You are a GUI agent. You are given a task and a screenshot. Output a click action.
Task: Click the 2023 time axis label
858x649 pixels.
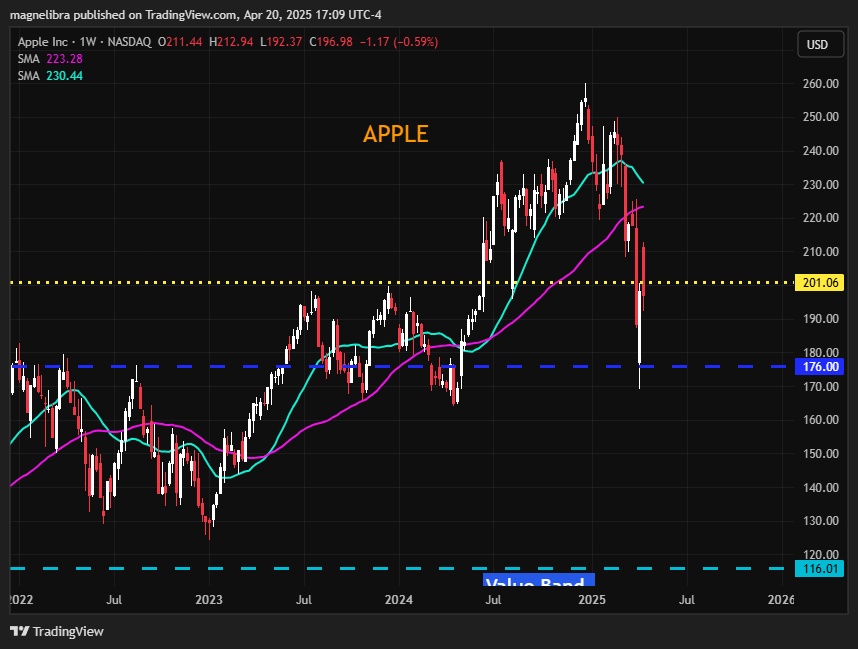click(209, 600)
